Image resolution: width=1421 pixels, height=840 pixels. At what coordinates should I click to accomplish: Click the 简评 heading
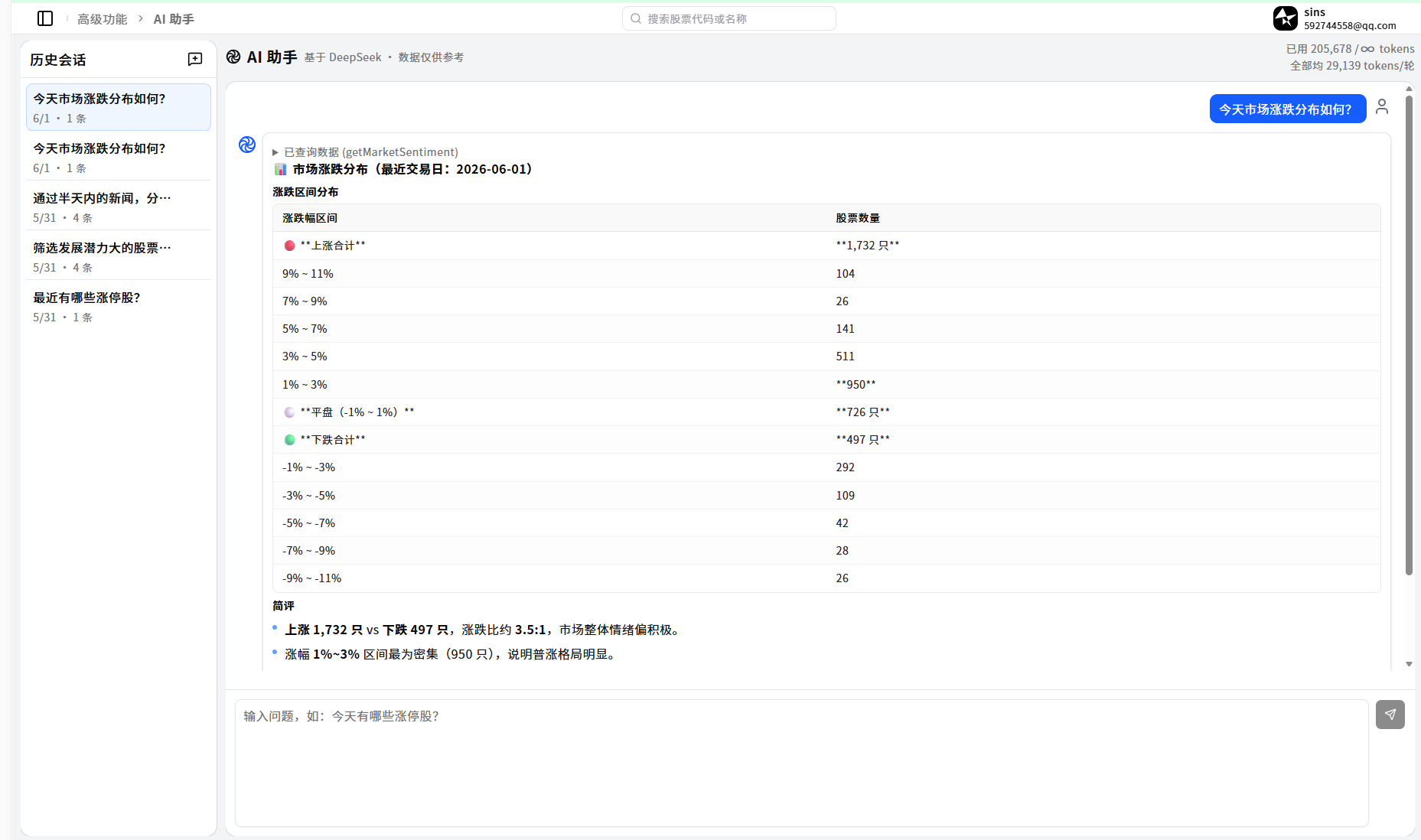tap(283, 606)
